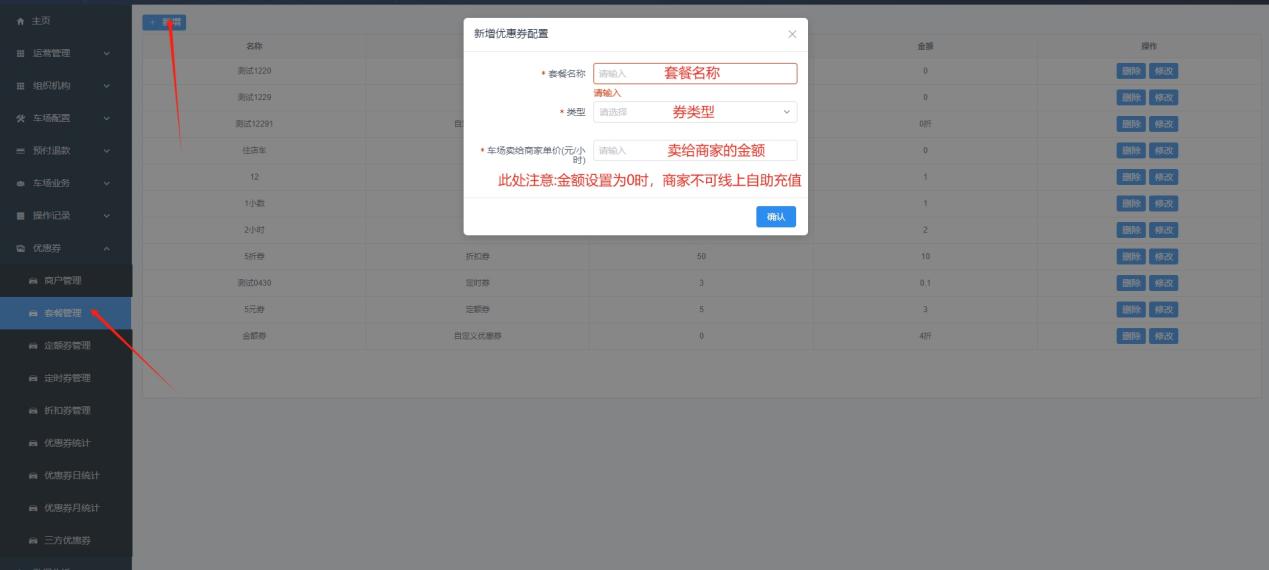Collapse the 优惠券 menu section
The image size is (1269, 570).
(x=107, y=248)
